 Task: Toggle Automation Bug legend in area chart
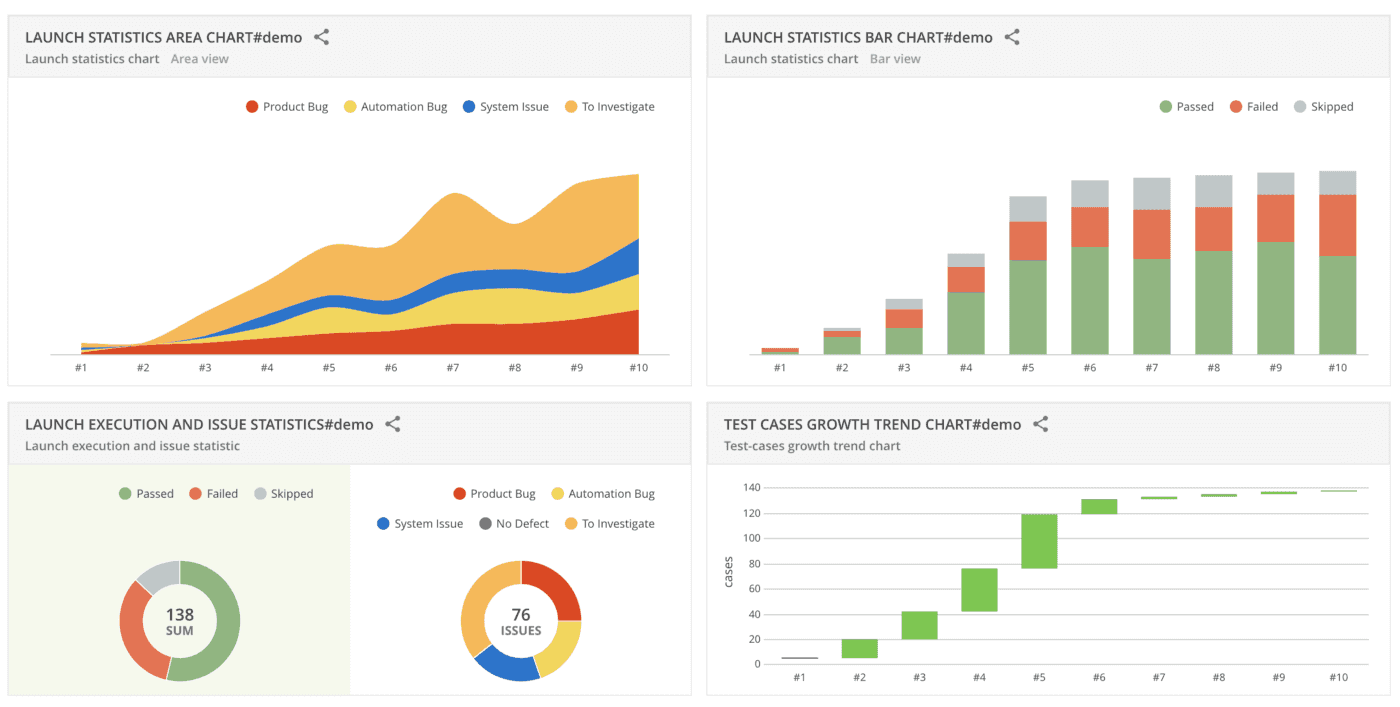click(395, 107)
